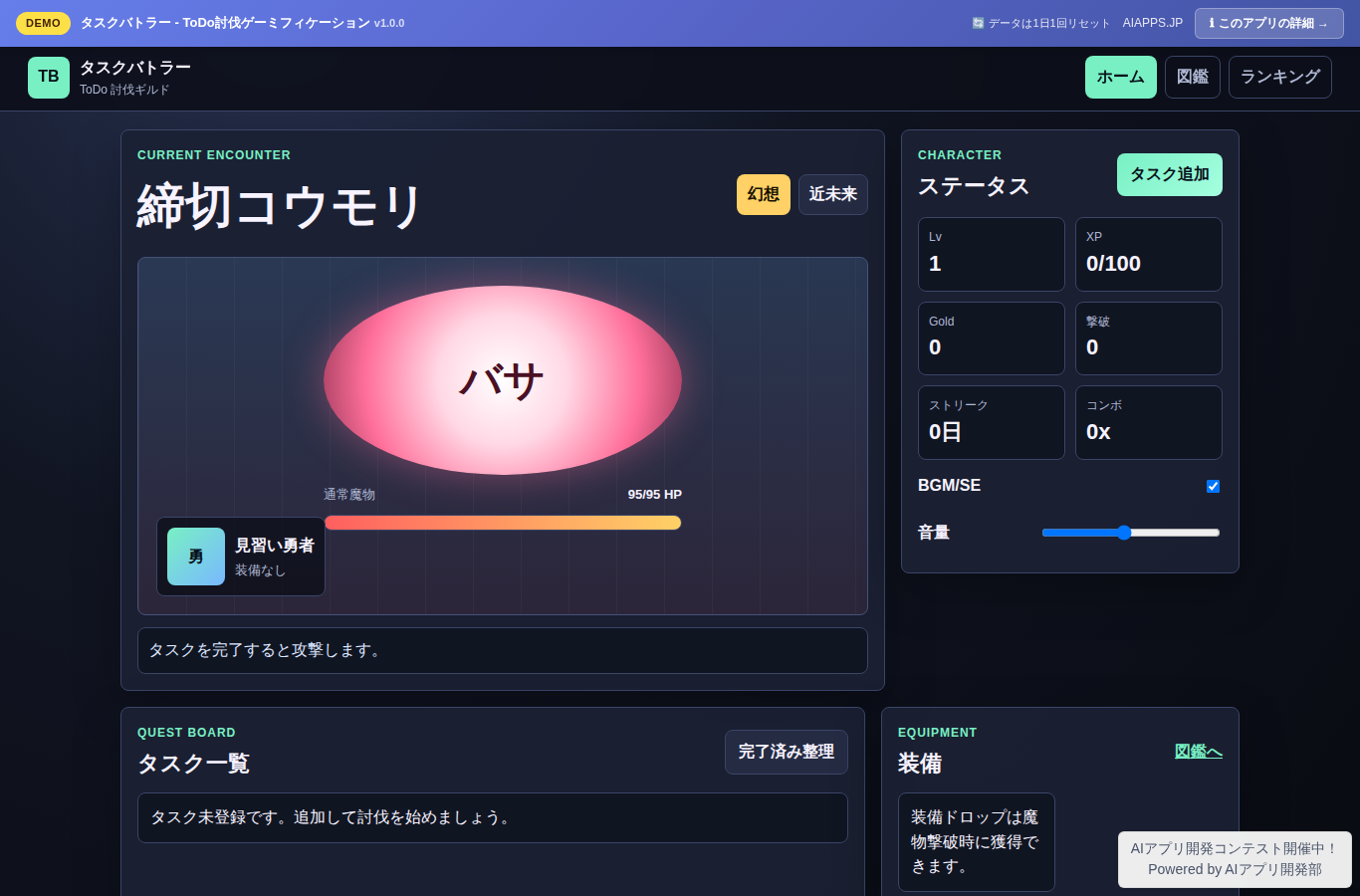Viewport: 1360px width, 896px height.
Task: Click the Gold stat card
Action: click(x=992, y=338)
